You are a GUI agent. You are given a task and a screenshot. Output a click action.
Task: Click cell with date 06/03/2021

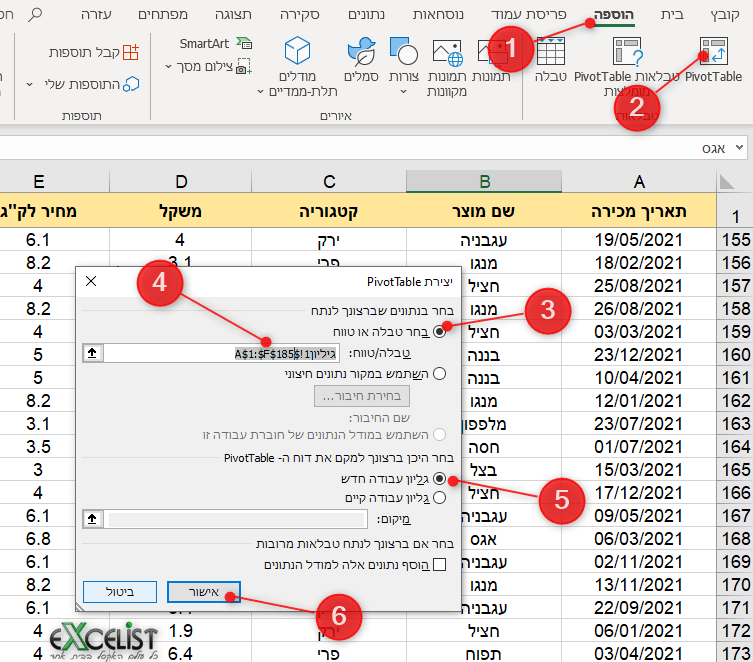639,539
